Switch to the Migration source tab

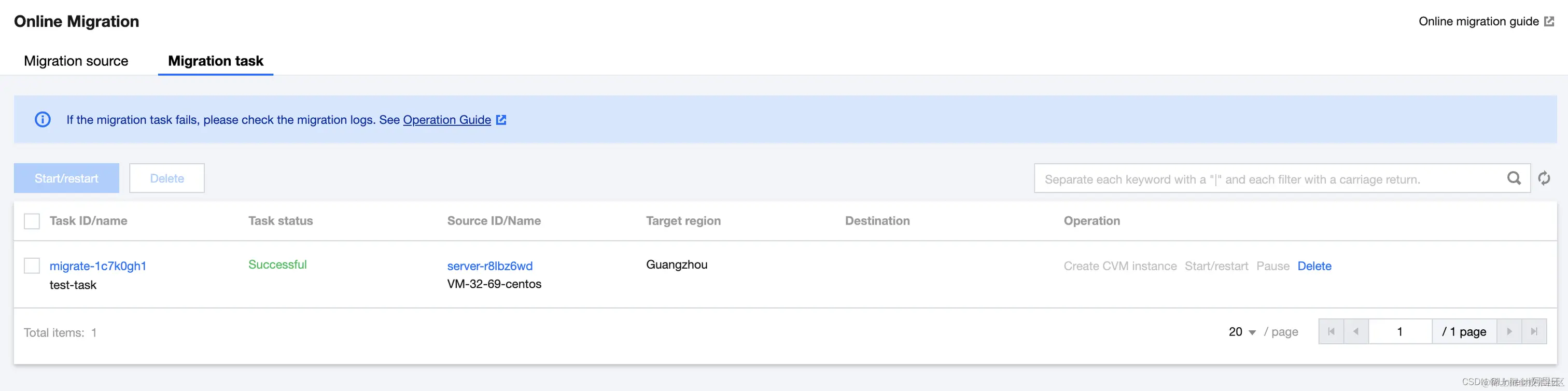76,61
